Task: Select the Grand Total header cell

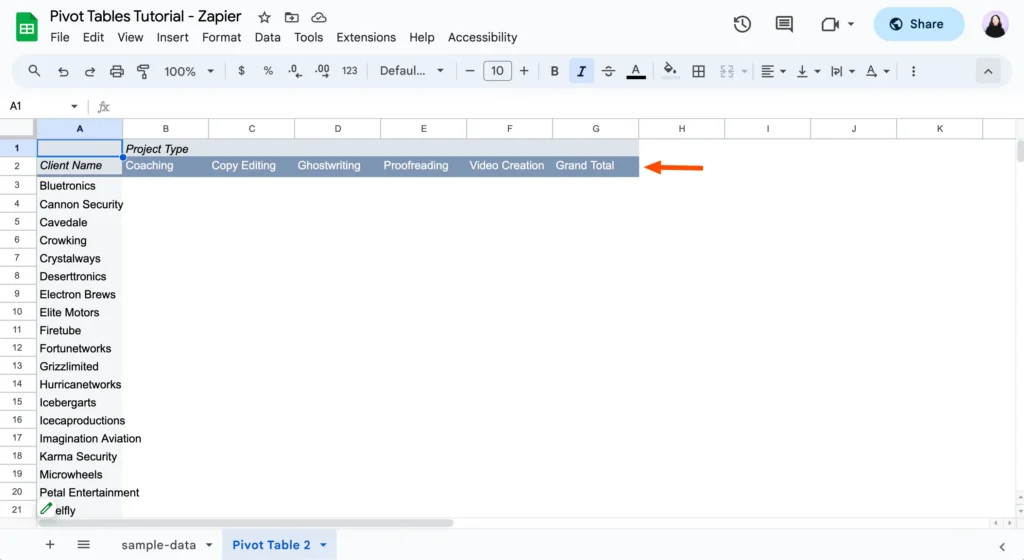Action: [596, 166]
